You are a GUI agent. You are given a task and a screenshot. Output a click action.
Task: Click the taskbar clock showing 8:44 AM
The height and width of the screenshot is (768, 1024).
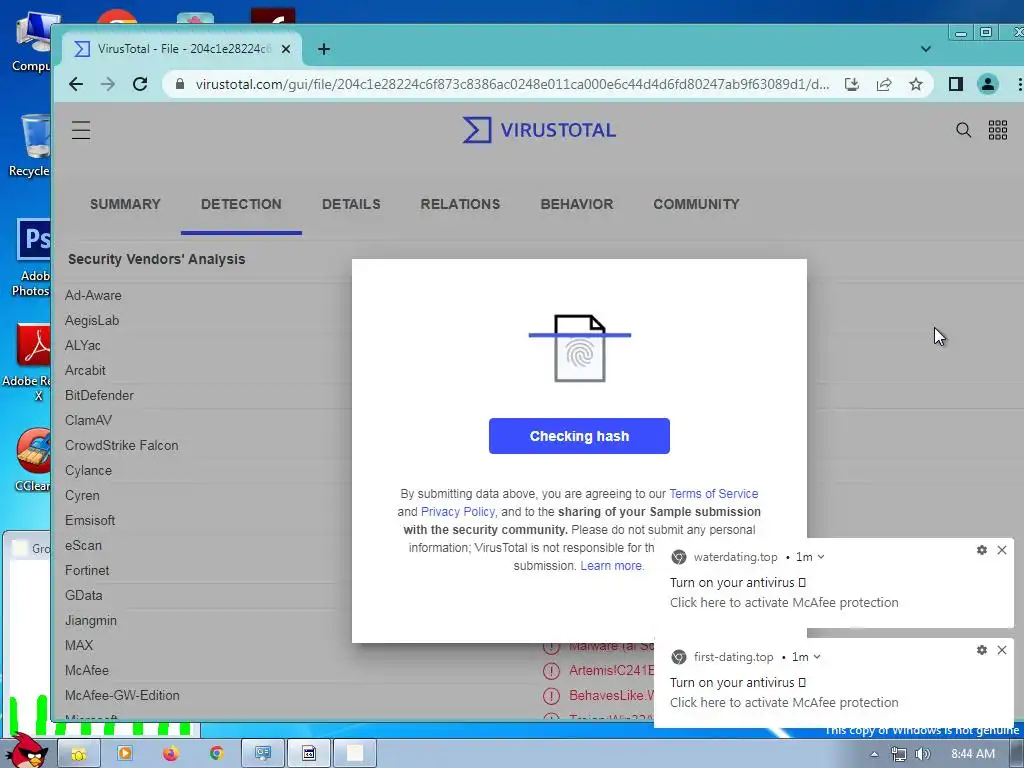pos(972,754)
